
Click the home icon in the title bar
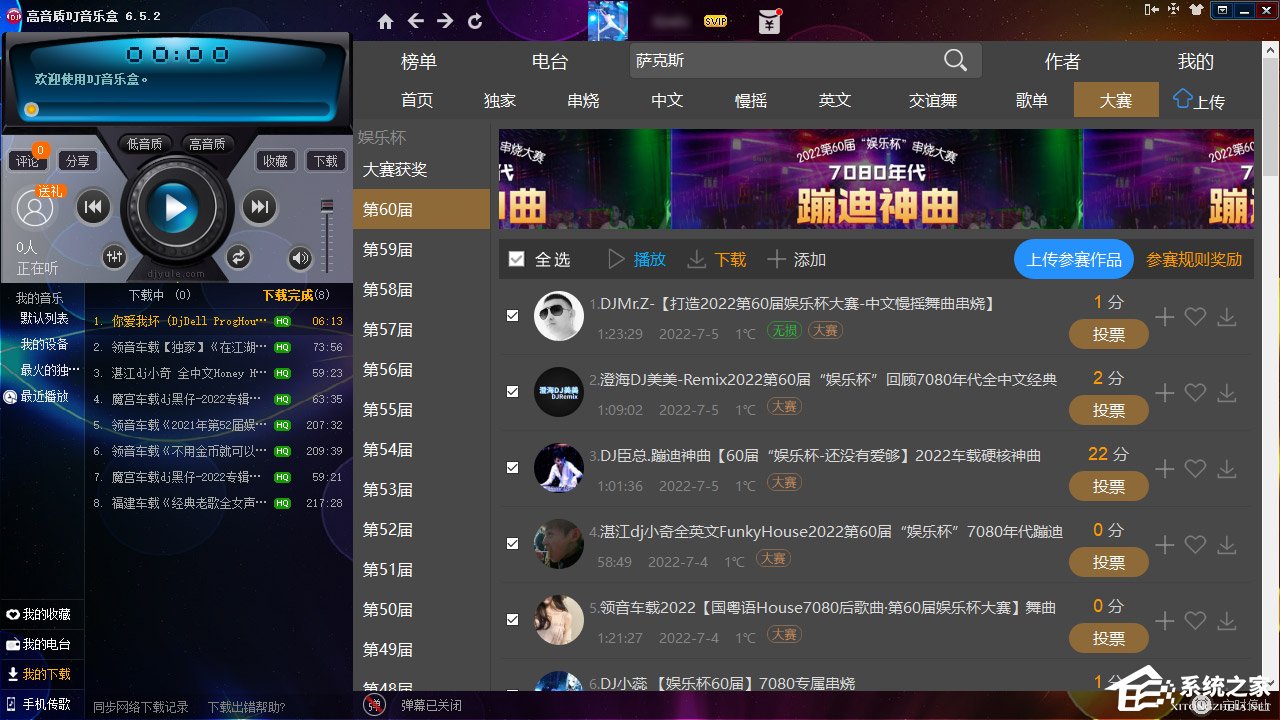[x=384, y=19]
